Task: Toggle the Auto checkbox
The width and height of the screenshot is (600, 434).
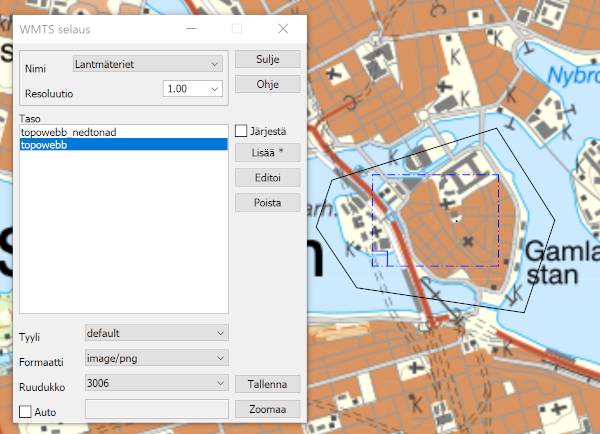Action: (x=26, y=410)
